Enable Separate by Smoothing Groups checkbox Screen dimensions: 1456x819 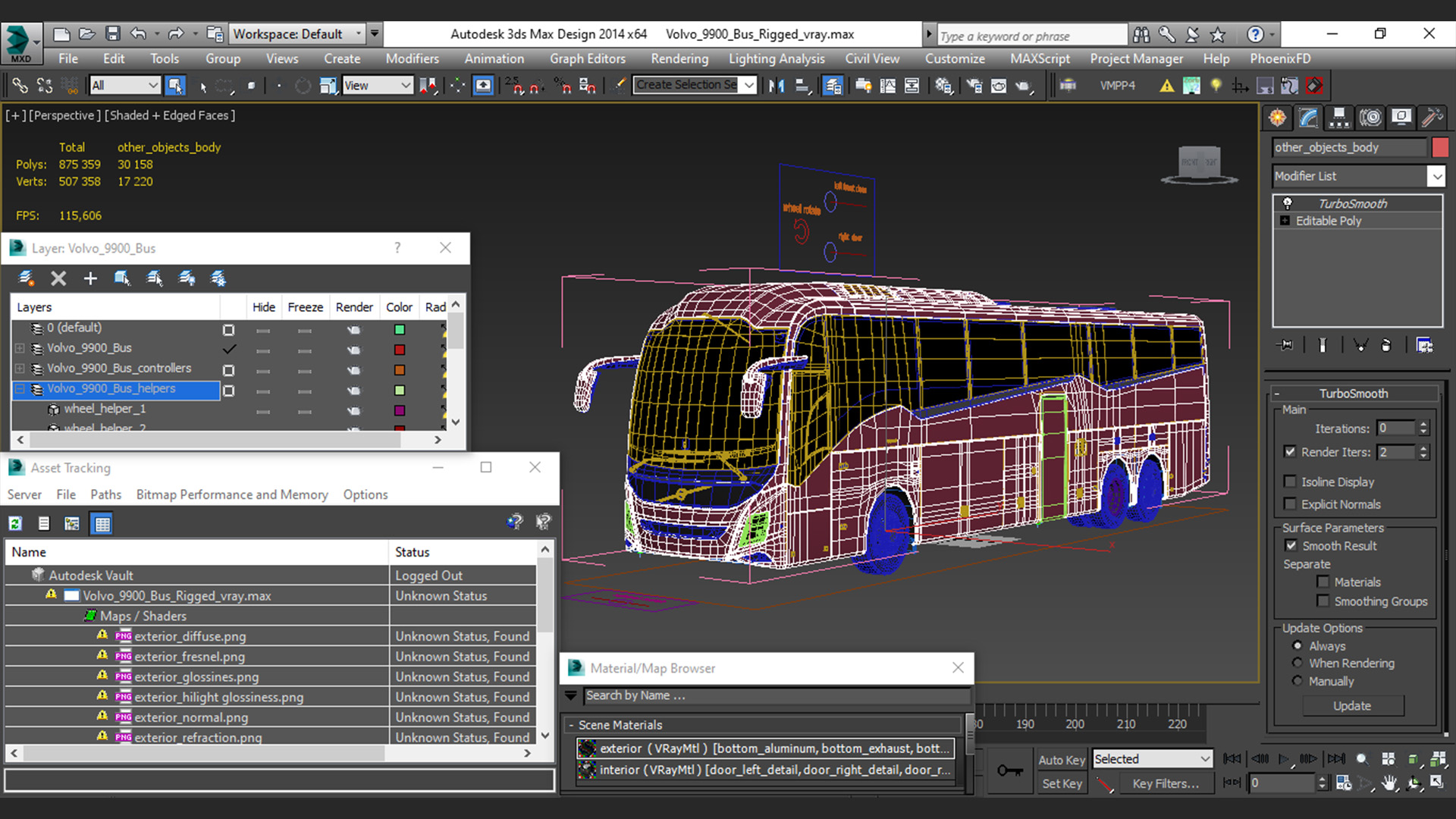[x=1323, y=601]
